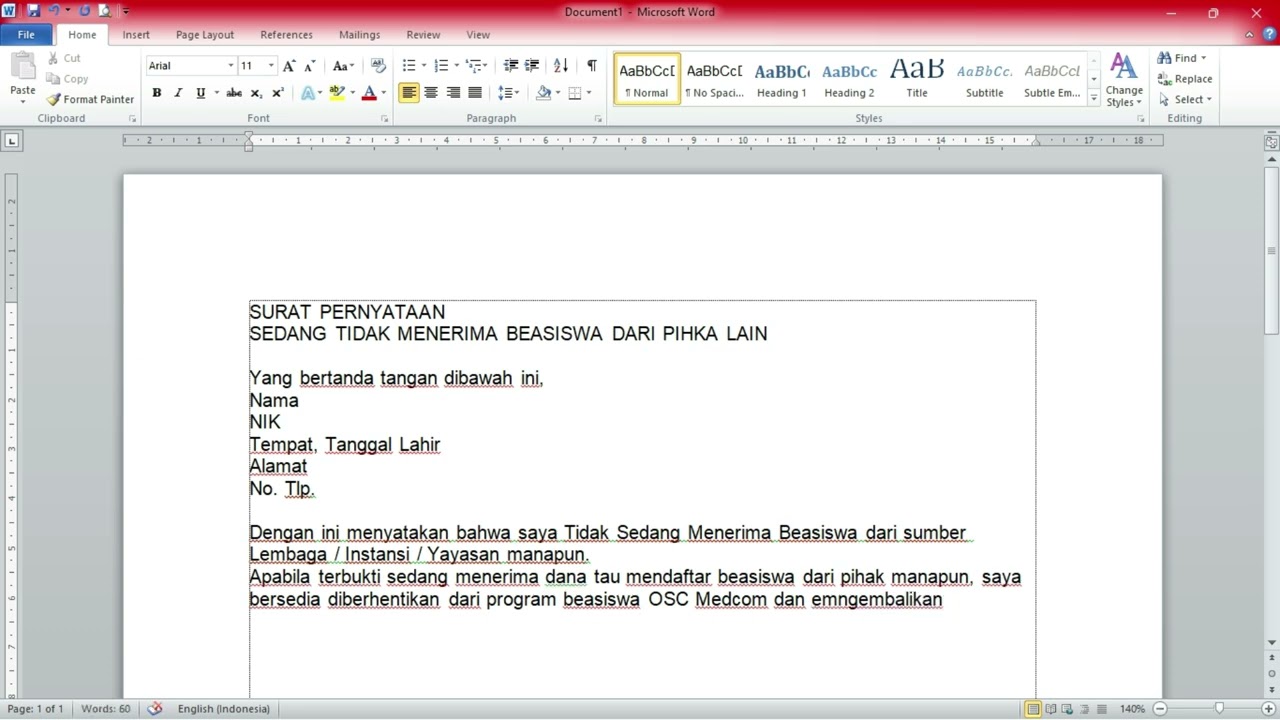Click the Bullets list icon
Screen dimensions: 1280x720
click(x=409, y=66)
